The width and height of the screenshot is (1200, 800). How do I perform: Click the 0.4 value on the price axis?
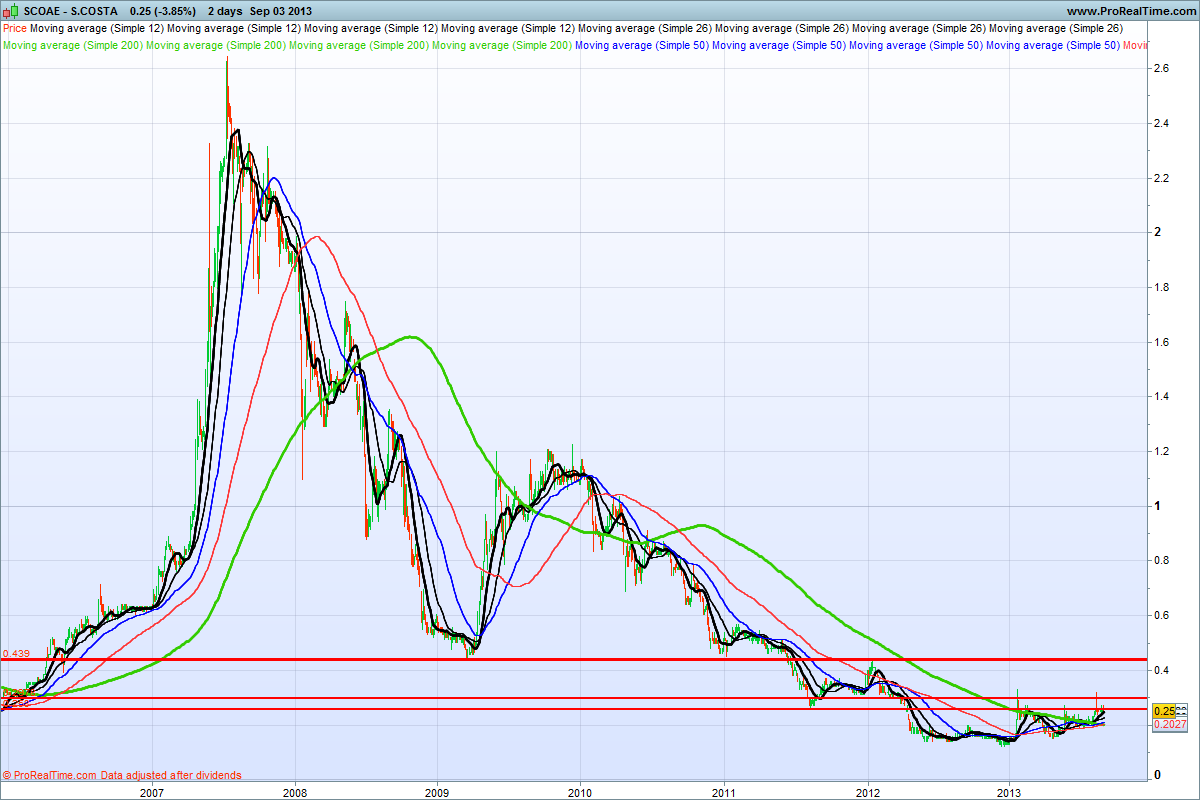1162,670
